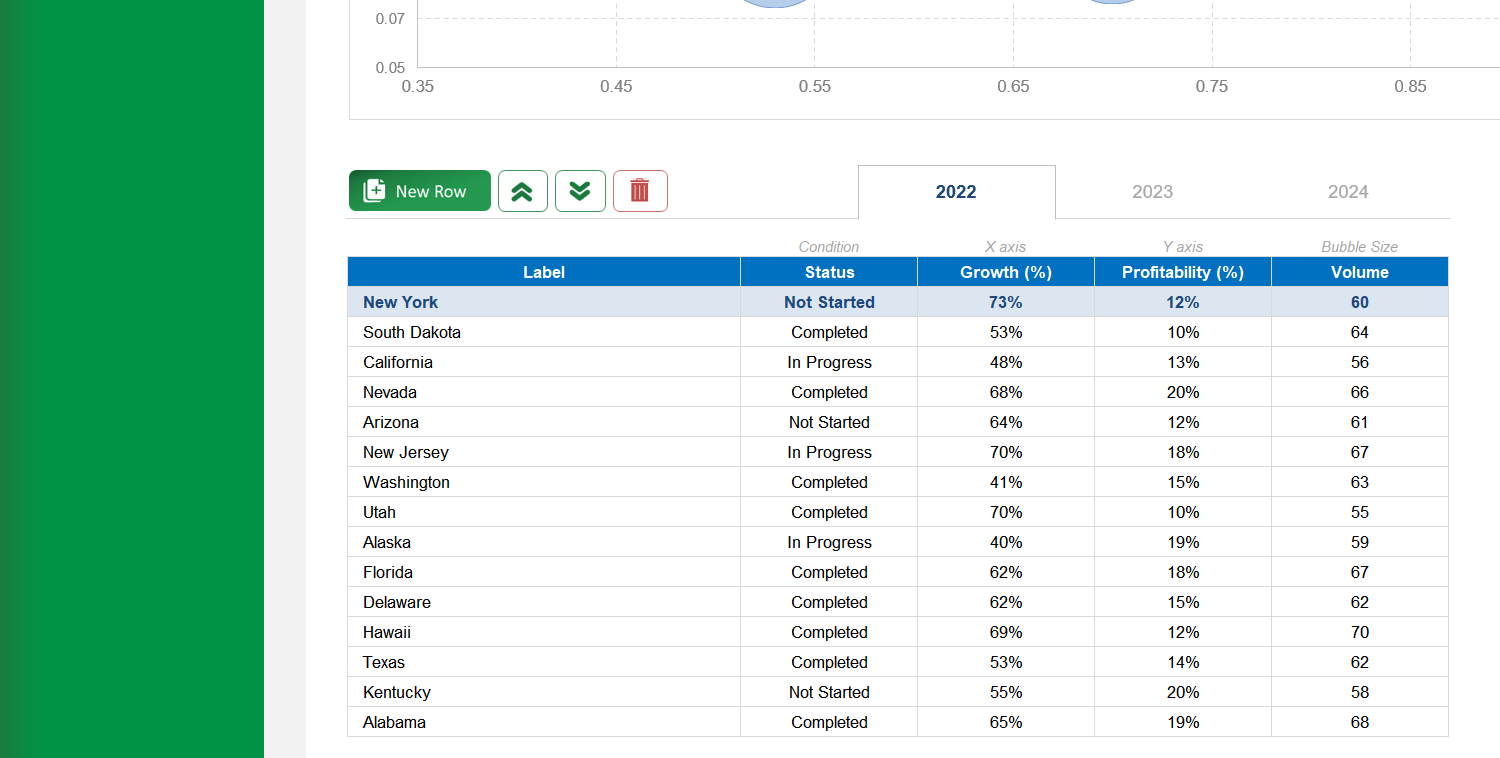Move the selected row down
The image size is (1500, 758).
point(580,190)
